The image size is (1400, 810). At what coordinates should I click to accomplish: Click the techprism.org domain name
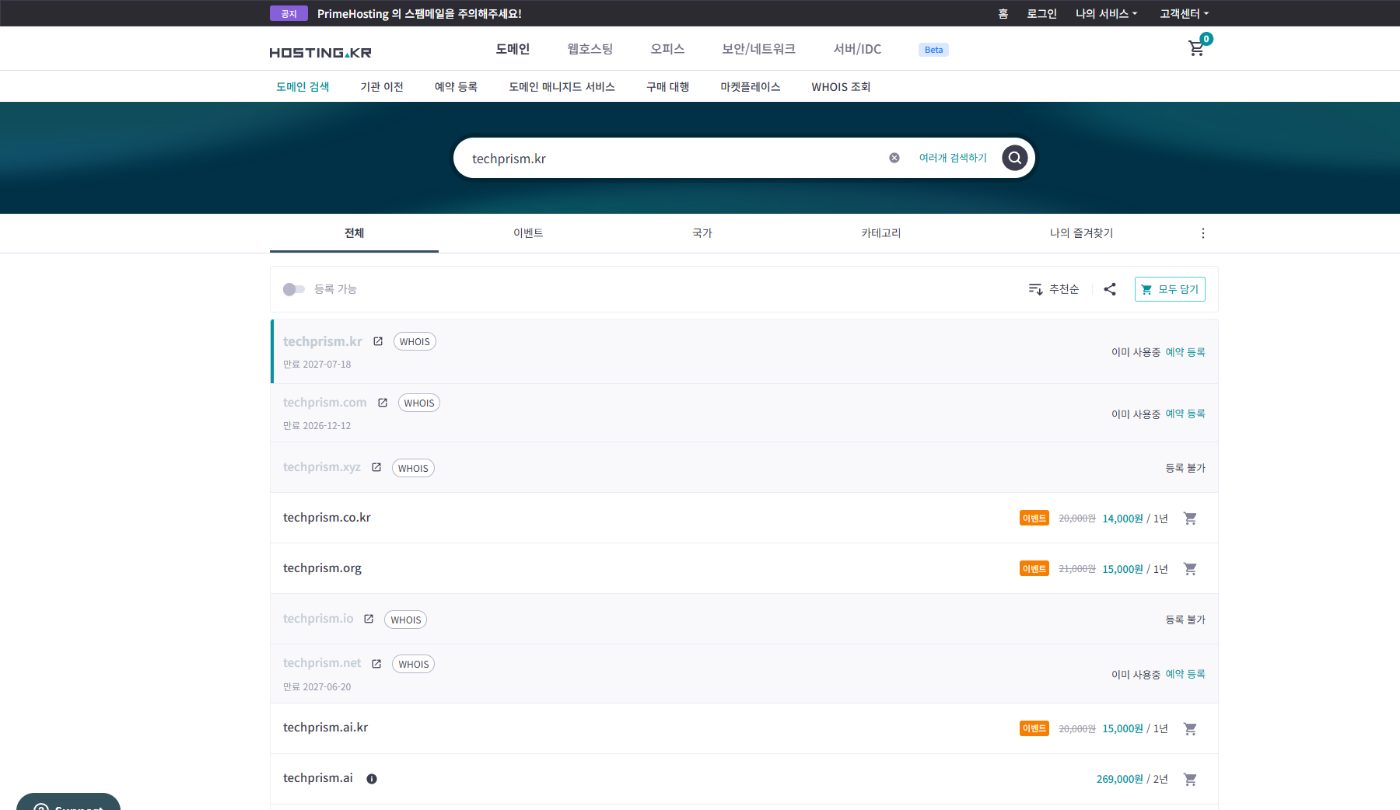(x=322, y=567)
